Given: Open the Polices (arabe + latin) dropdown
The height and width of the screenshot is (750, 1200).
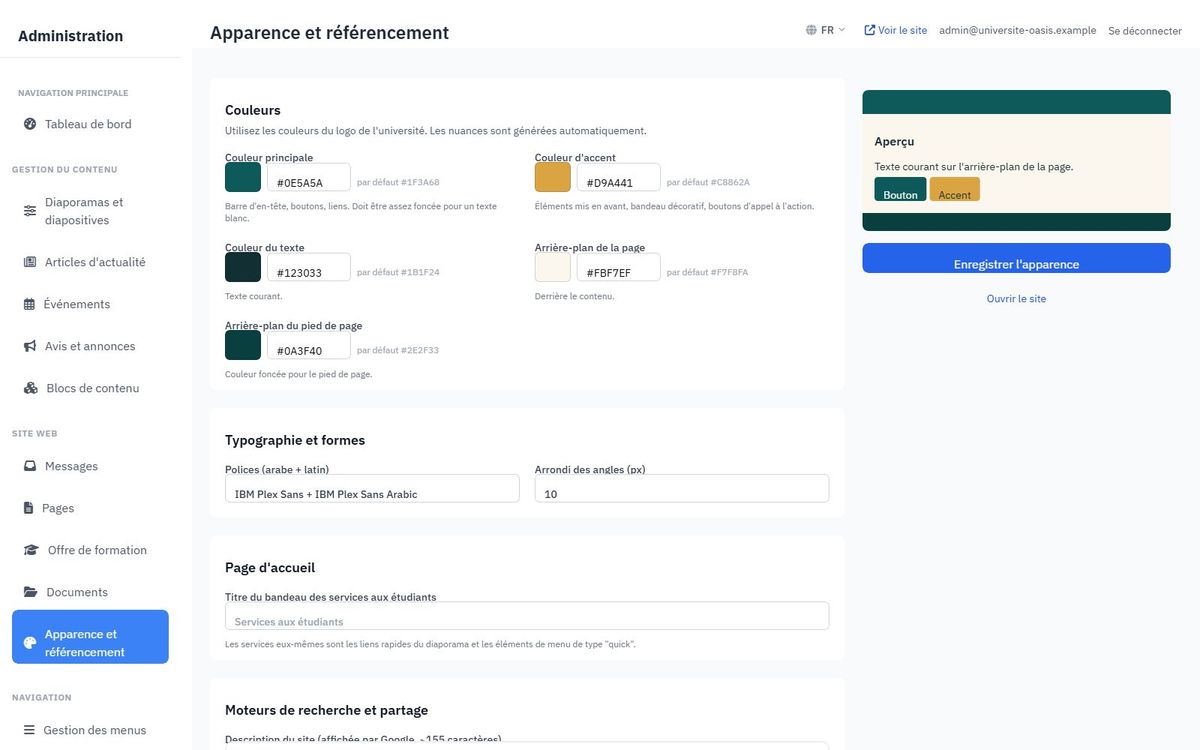Looking at the screenshot, I should [372, 488].
